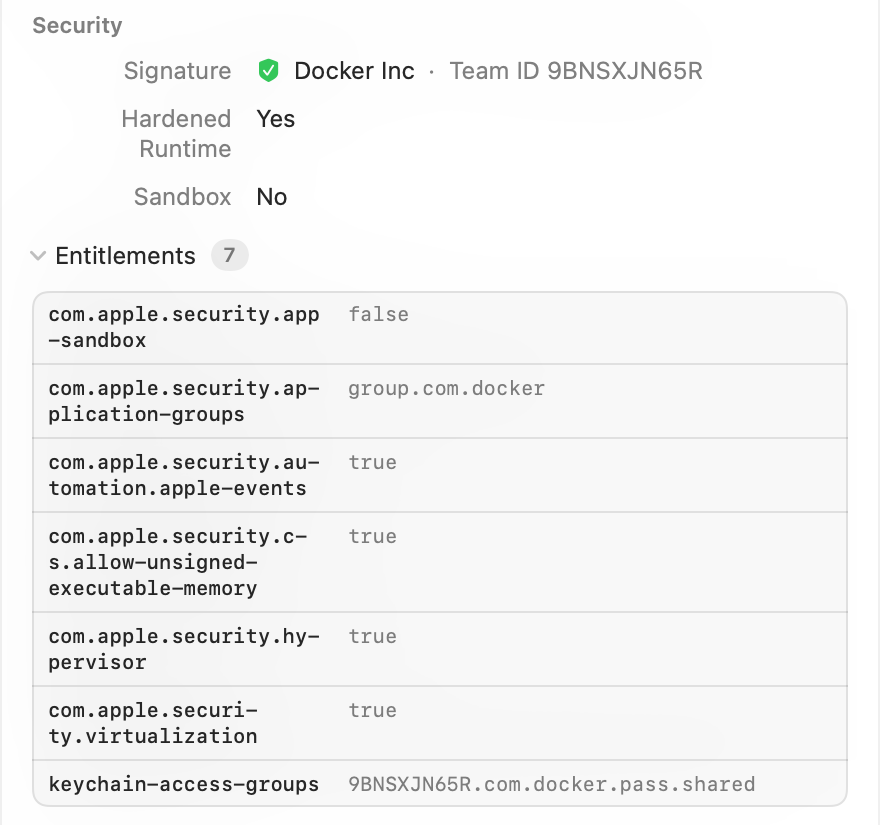Select the Hardened Runtime value Yes

pos(276,119)
